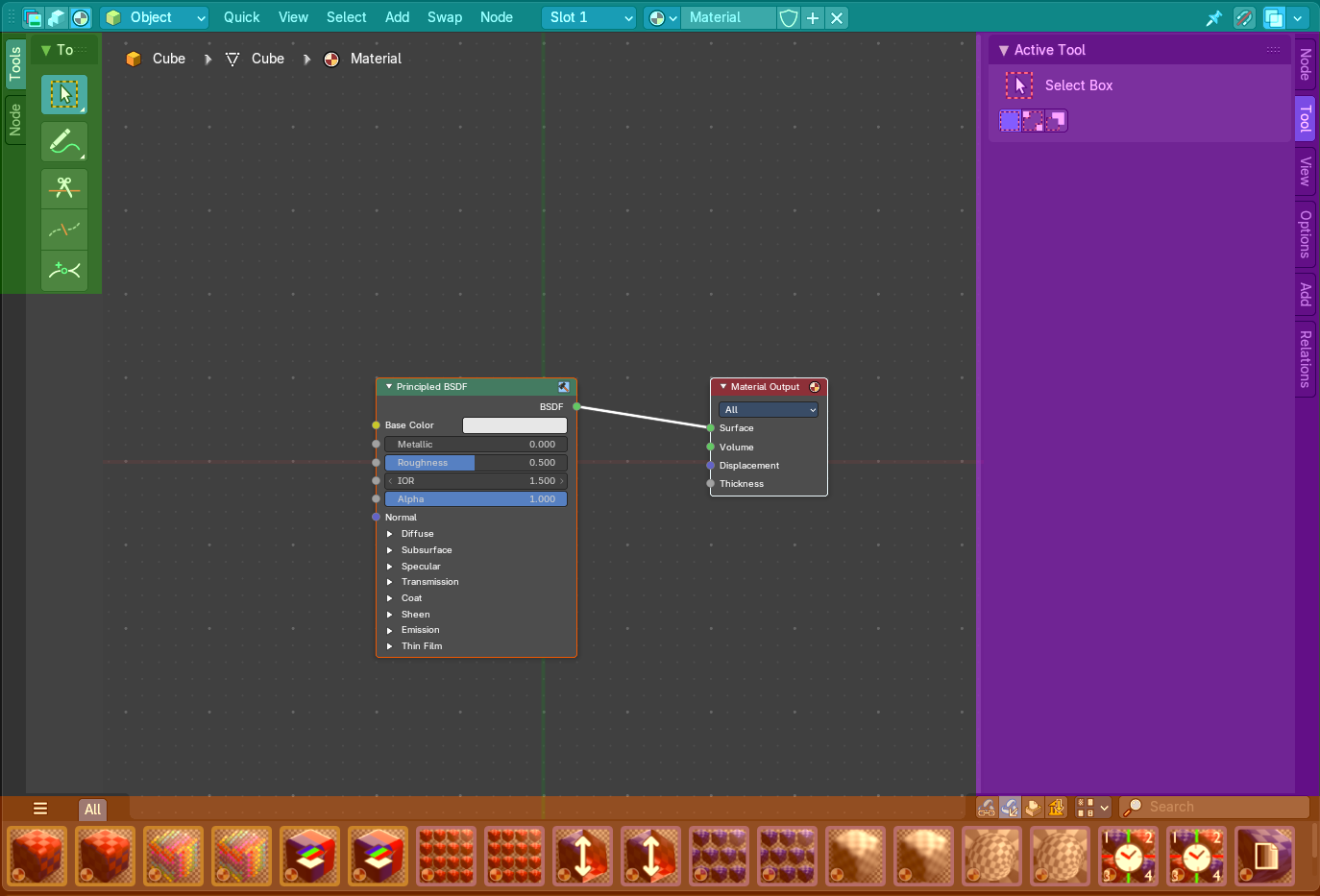Activate the Links Cut scissors tool
1320x896 pixels.
pyautogui.click(x=64, y=188)
